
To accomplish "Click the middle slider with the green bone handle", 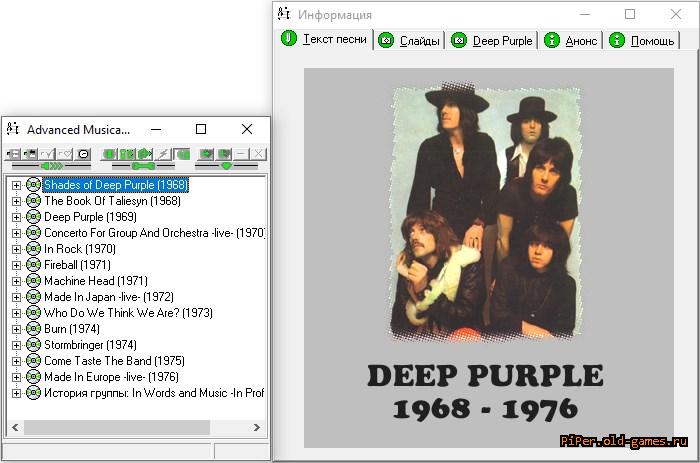I will pyautogui.click(x=143, y=166).
